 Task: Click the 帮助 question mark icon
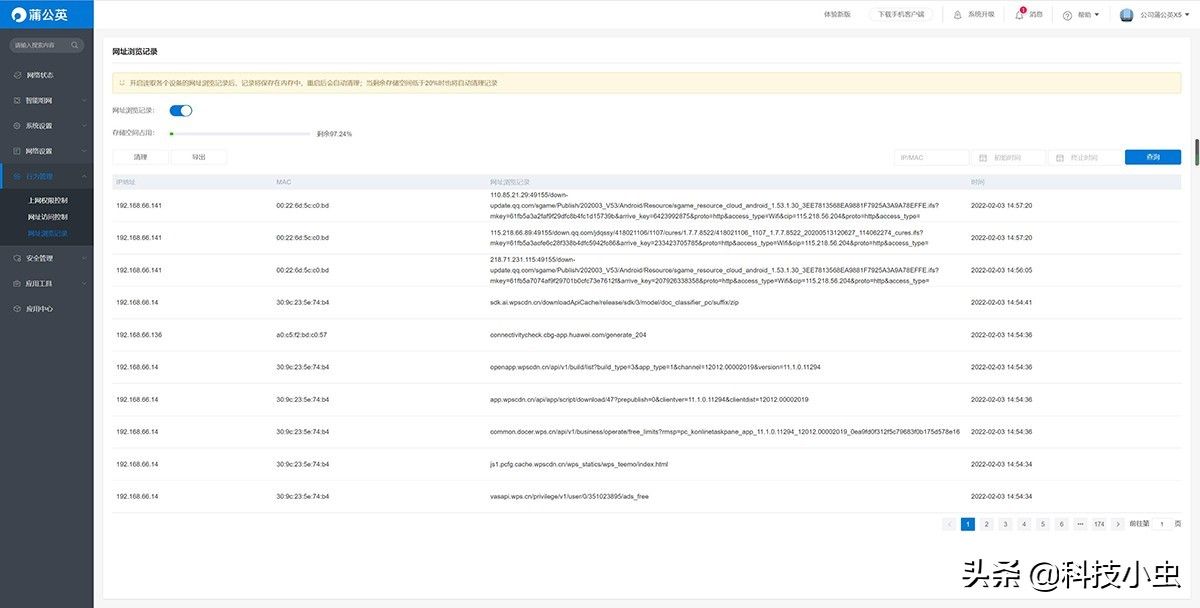pyautogui.click(x=1067, y=15)
